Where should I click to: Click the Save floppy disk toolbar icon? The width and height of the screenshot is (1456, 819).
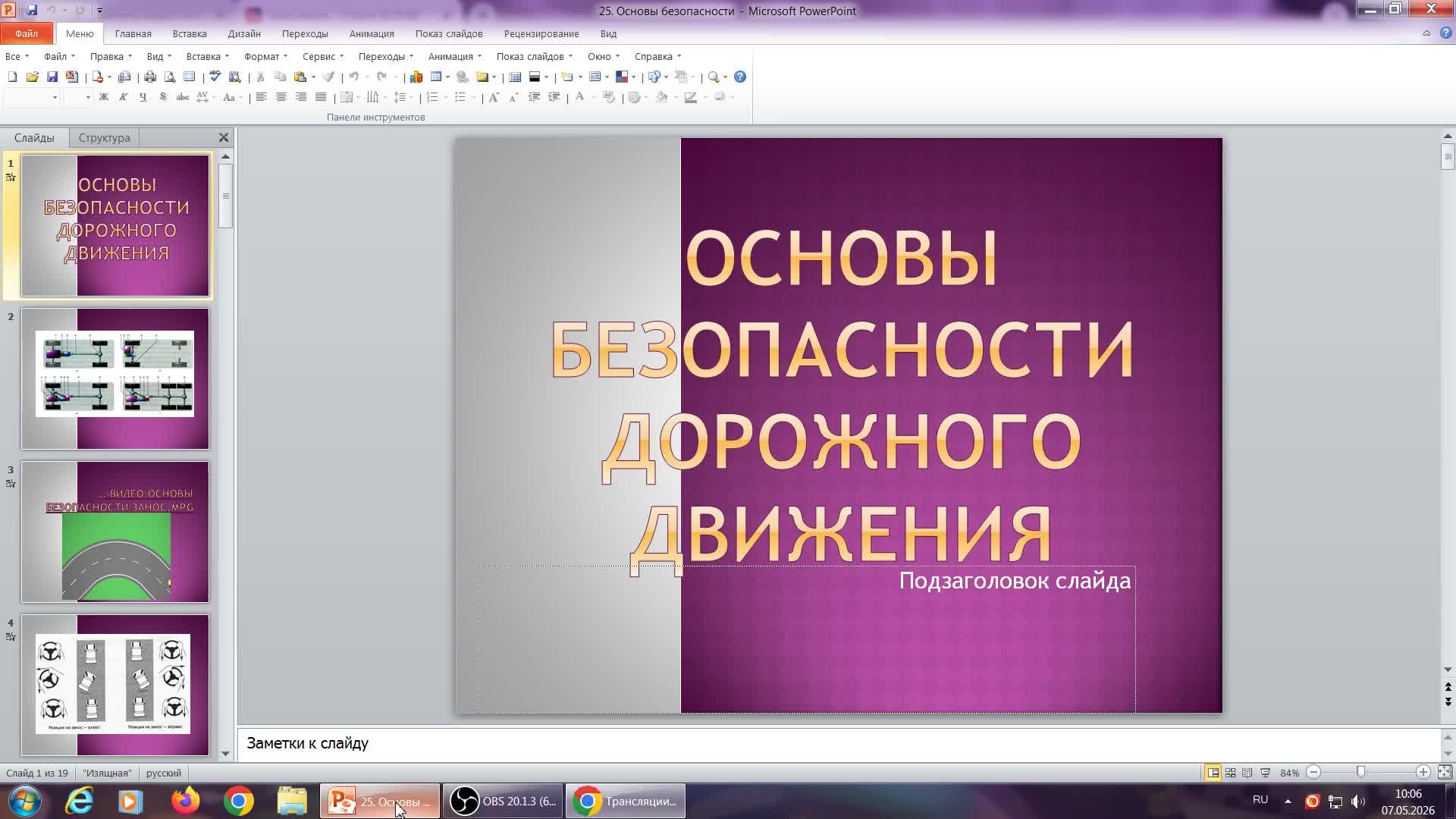(52, 77)
